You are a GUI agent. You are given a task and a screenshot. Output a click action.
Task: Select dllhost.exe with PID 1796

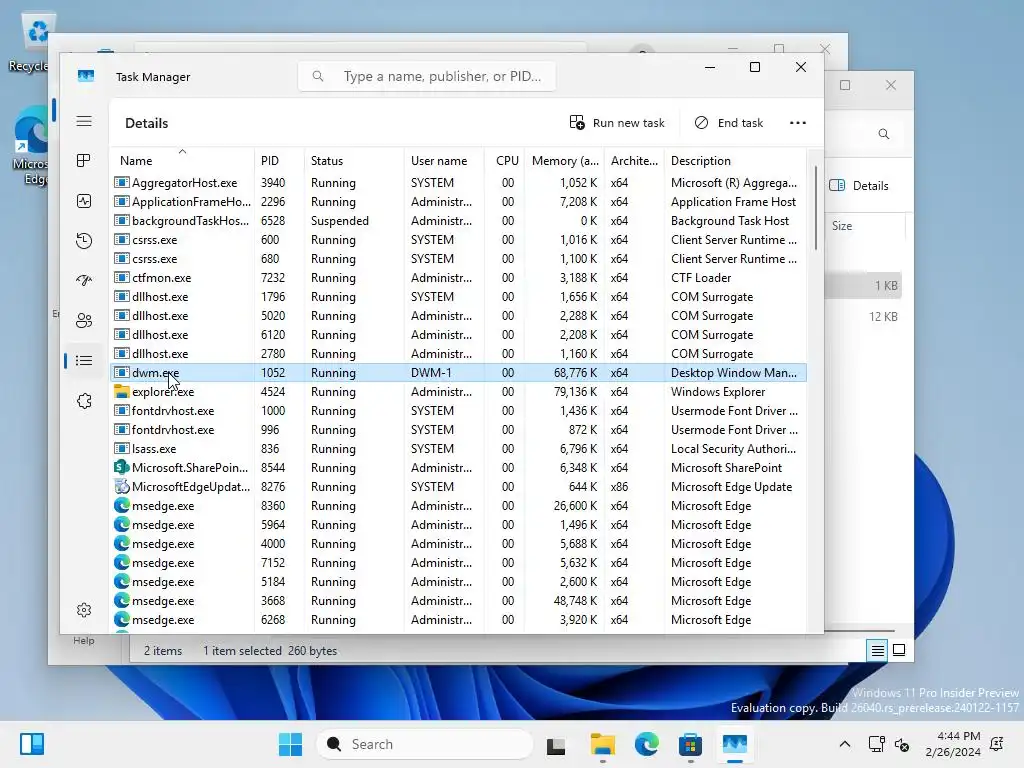[458, 296]
